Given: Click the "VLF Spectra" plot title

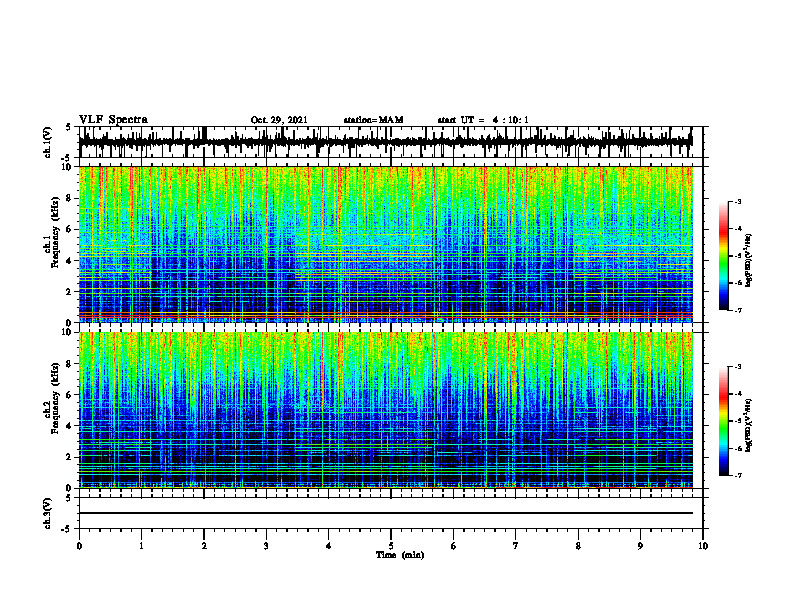Looking at the screenshot, I should click(x=113, y=120).
